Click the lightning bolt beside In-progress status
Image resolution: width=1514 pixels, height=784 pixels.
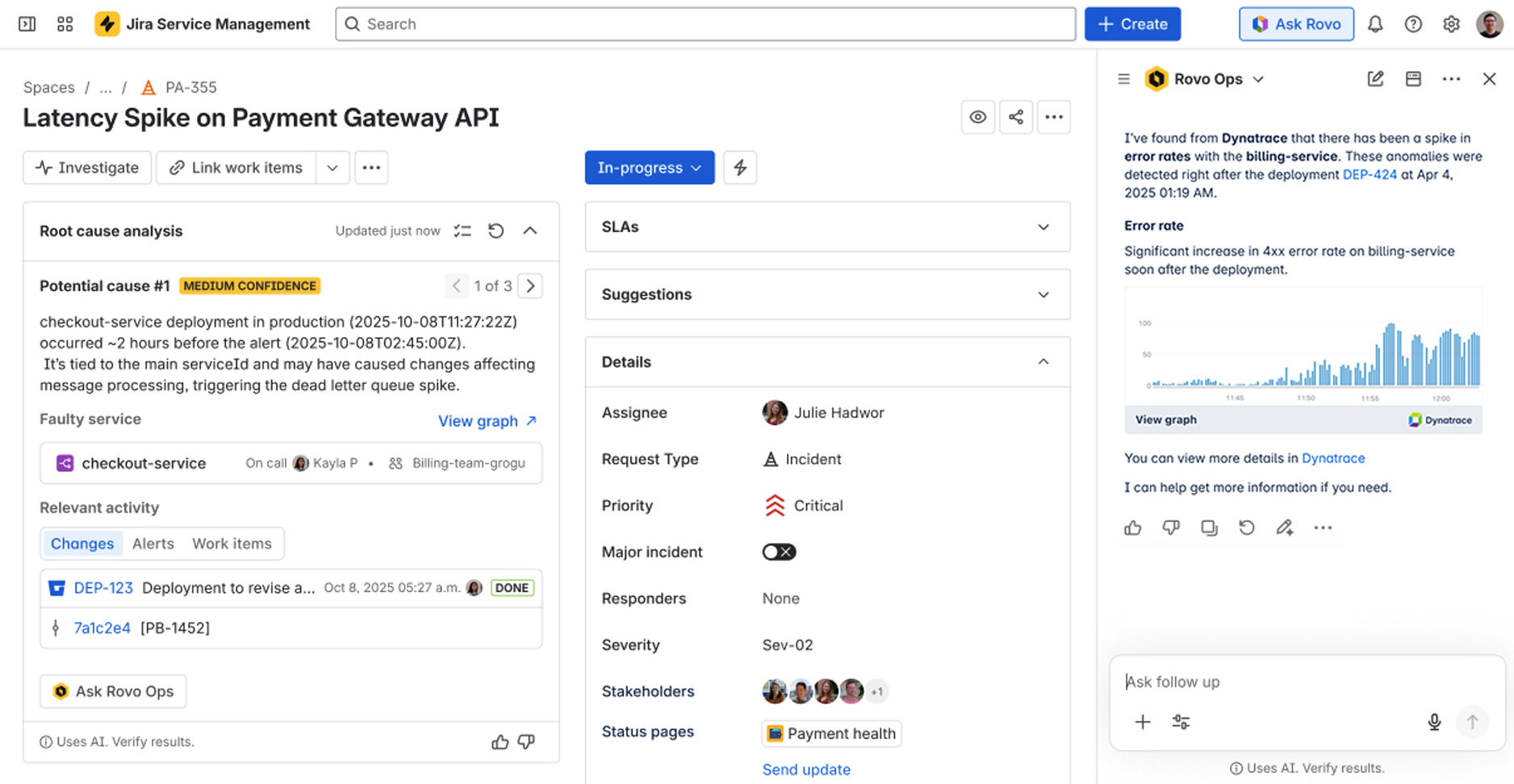(x=740, y=168)
